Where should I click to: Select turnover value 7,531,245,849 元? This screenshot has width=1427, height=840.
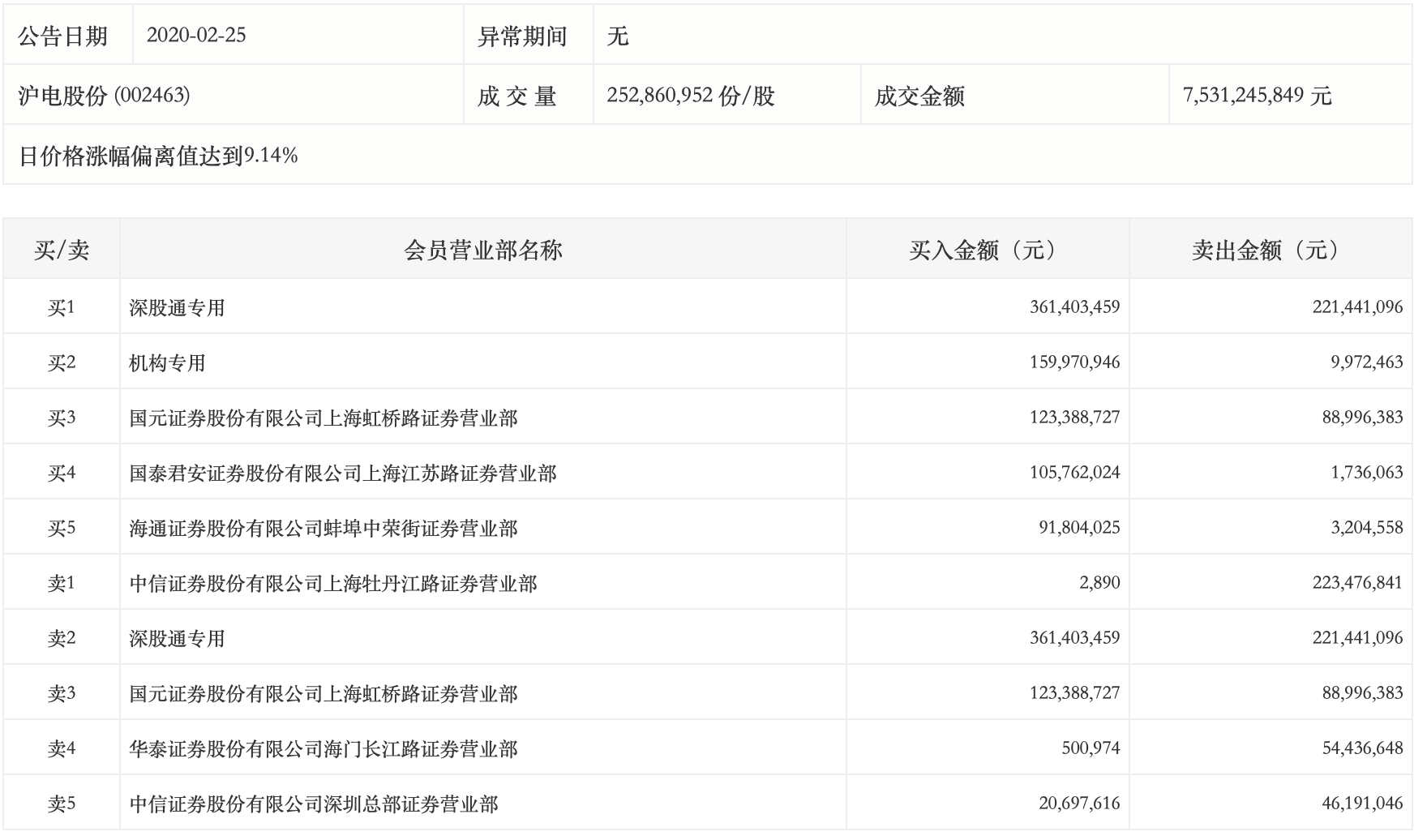[1258, 96]
